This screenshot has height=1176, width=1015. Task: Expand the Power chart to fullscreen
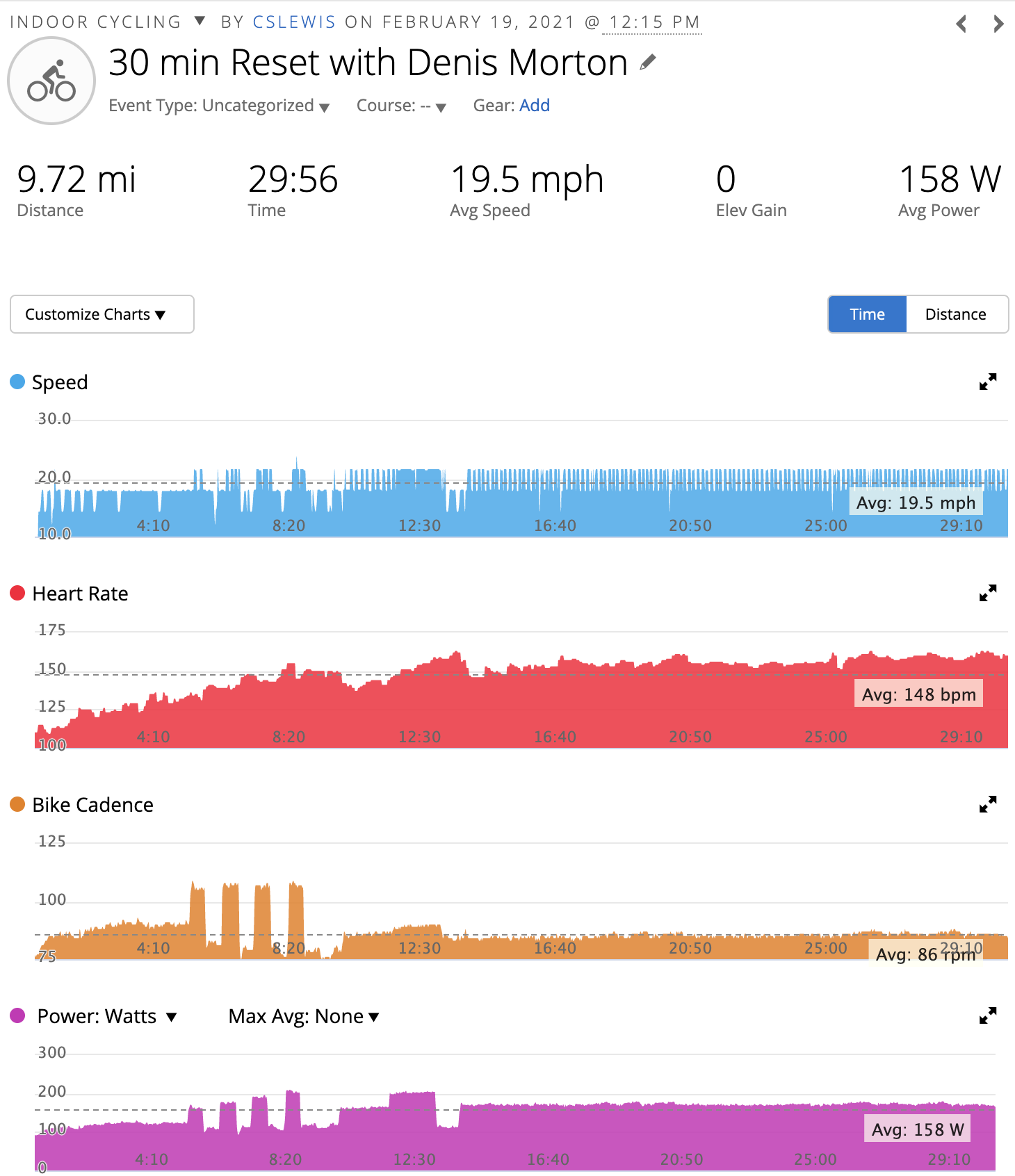click(x=988, y=1015)
